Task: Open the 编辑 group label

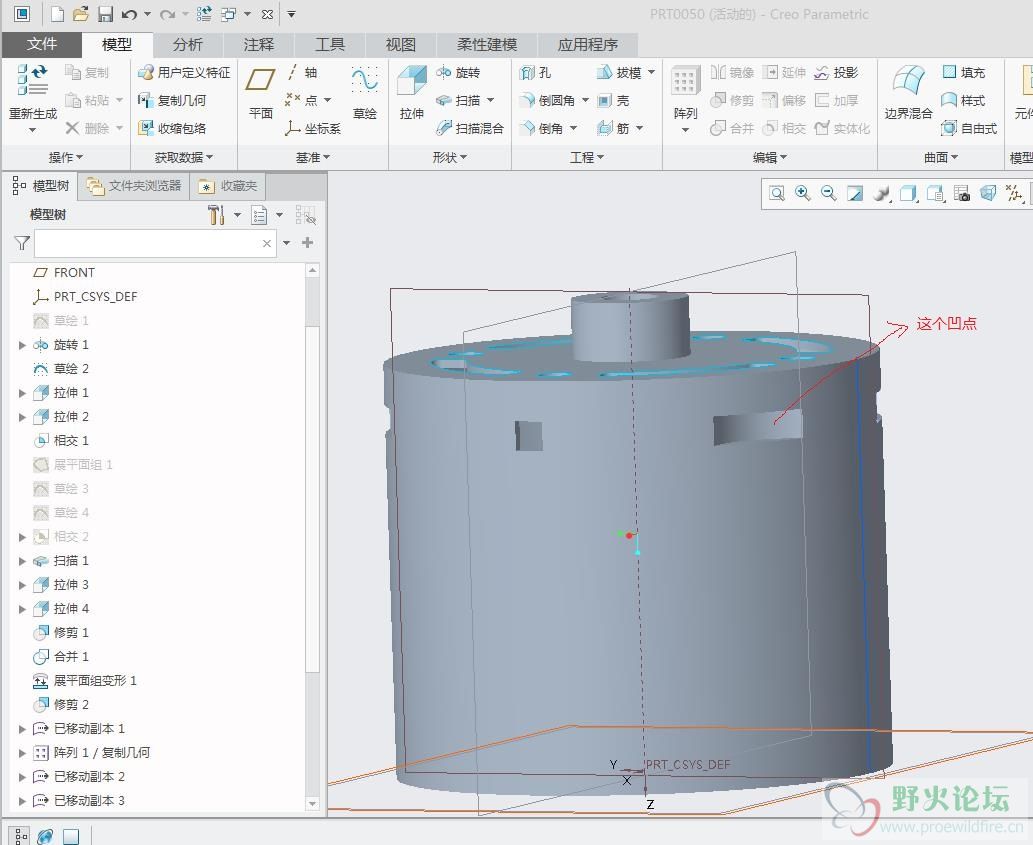Action: (x=769, y=157)
